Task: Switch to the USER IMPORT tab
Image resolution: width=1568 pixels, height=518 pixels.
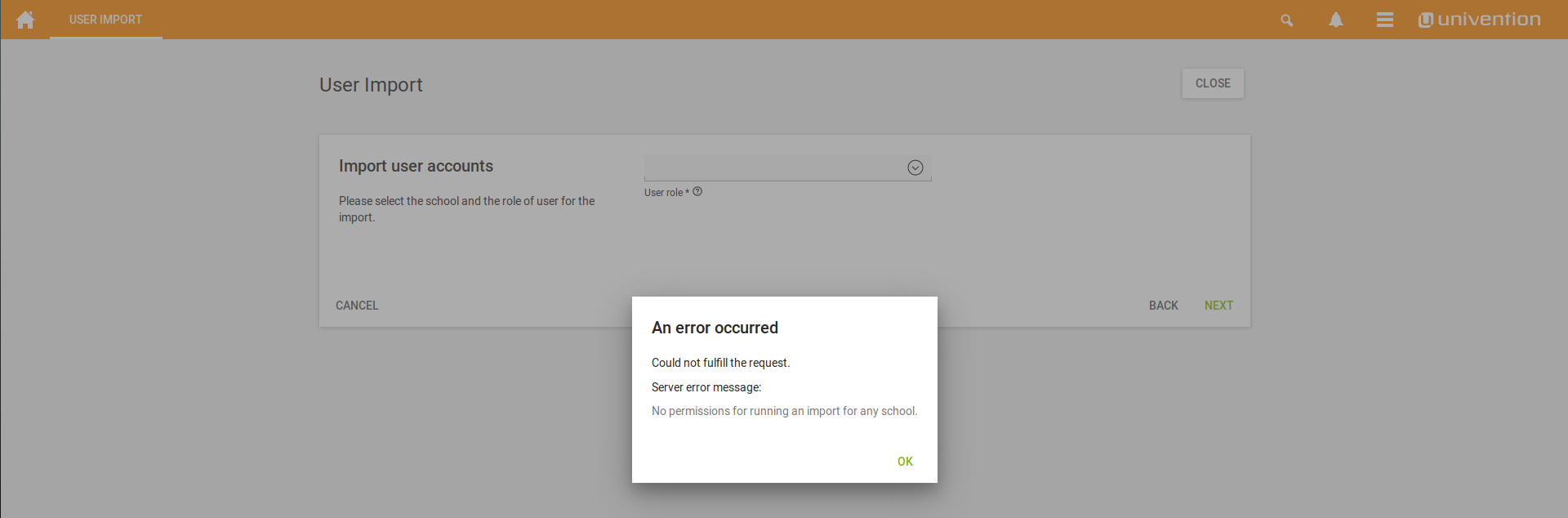Action: pyautogui.click(x=105, y=20)
